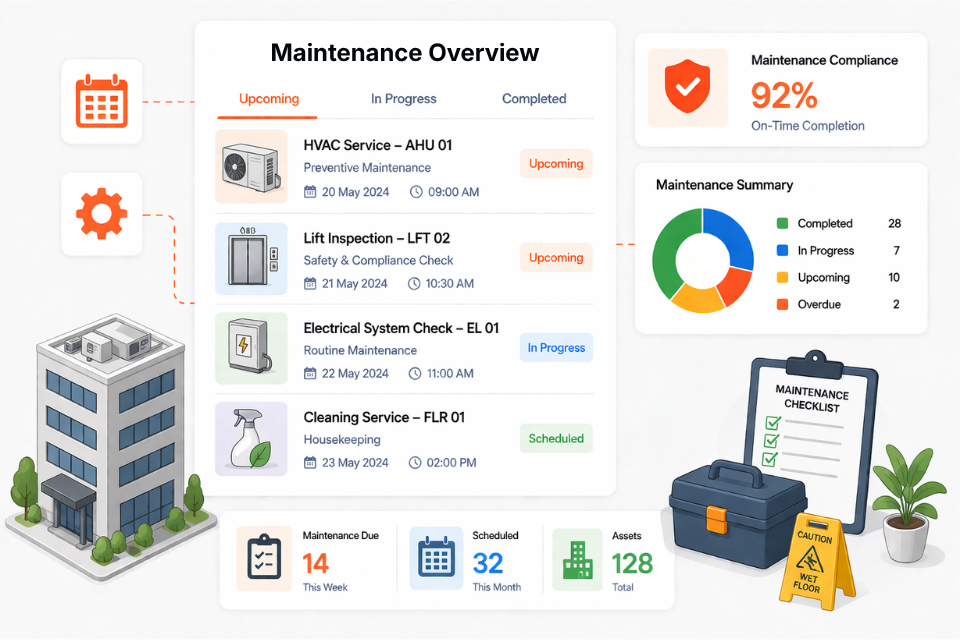
Task: Select green Completed legend swatch
Action: coord(782,223)
